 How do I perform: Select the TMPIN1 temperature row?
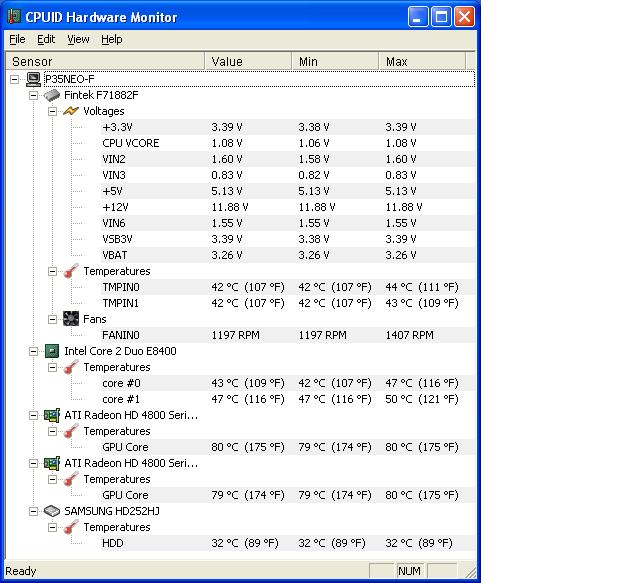tap(288, 303)
